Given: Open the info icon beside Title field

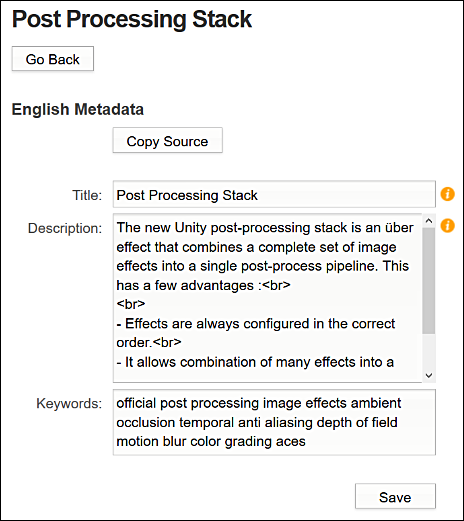Looking at the screenshot, I should click(x=447, y=194).
